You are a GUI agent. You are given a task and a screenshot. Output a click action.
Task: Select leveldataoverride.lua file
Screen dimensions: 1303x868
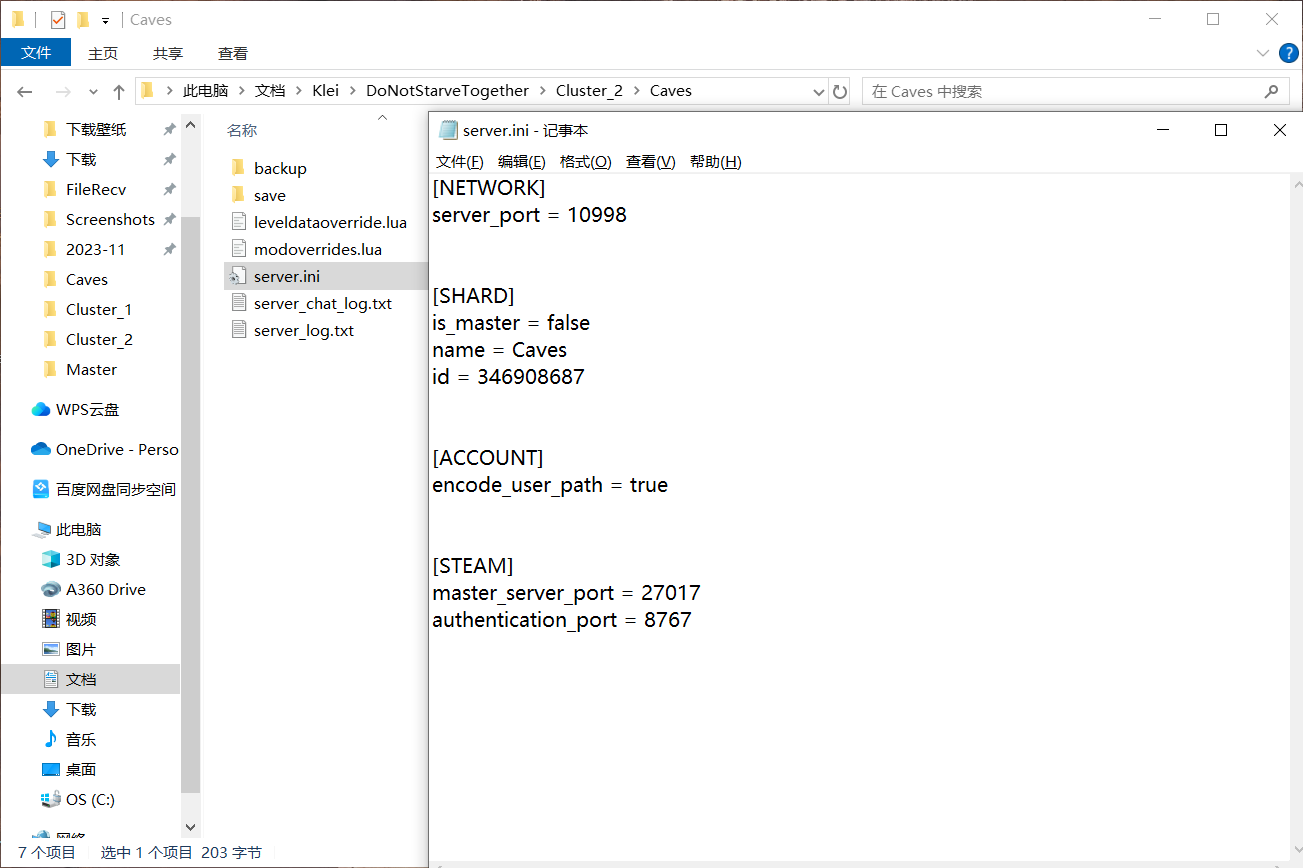(330, 222)
